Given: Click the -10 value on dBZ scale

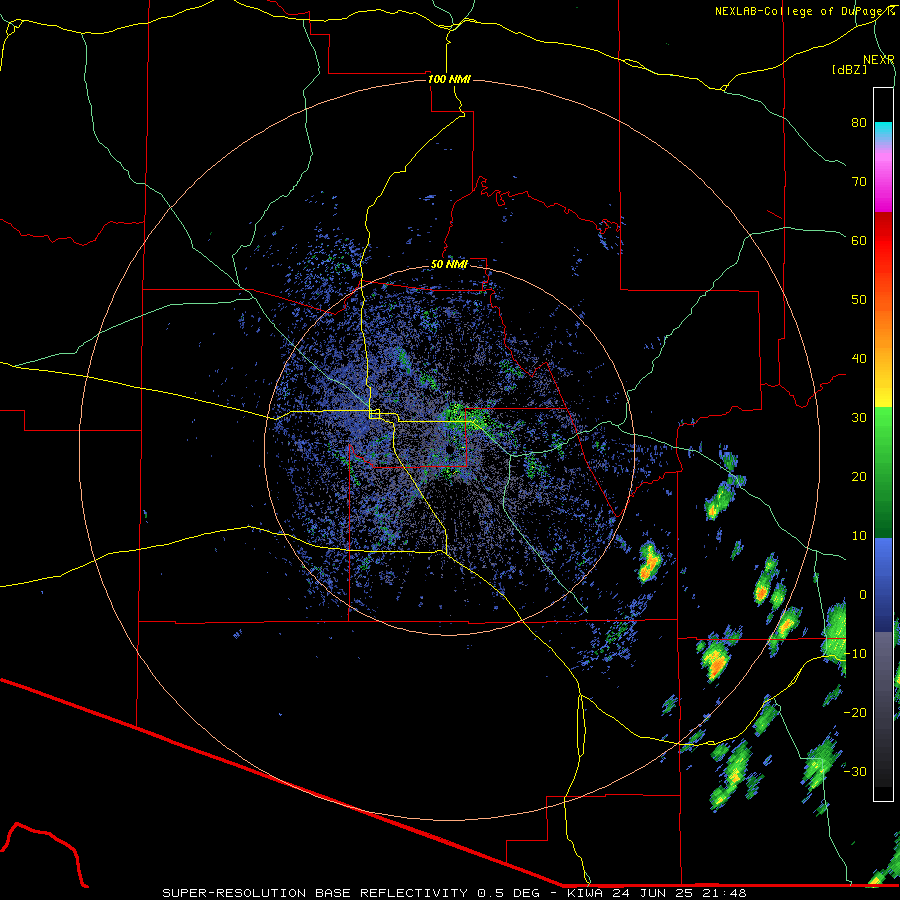Looking at the screenshot, I should tap(855, 654).
